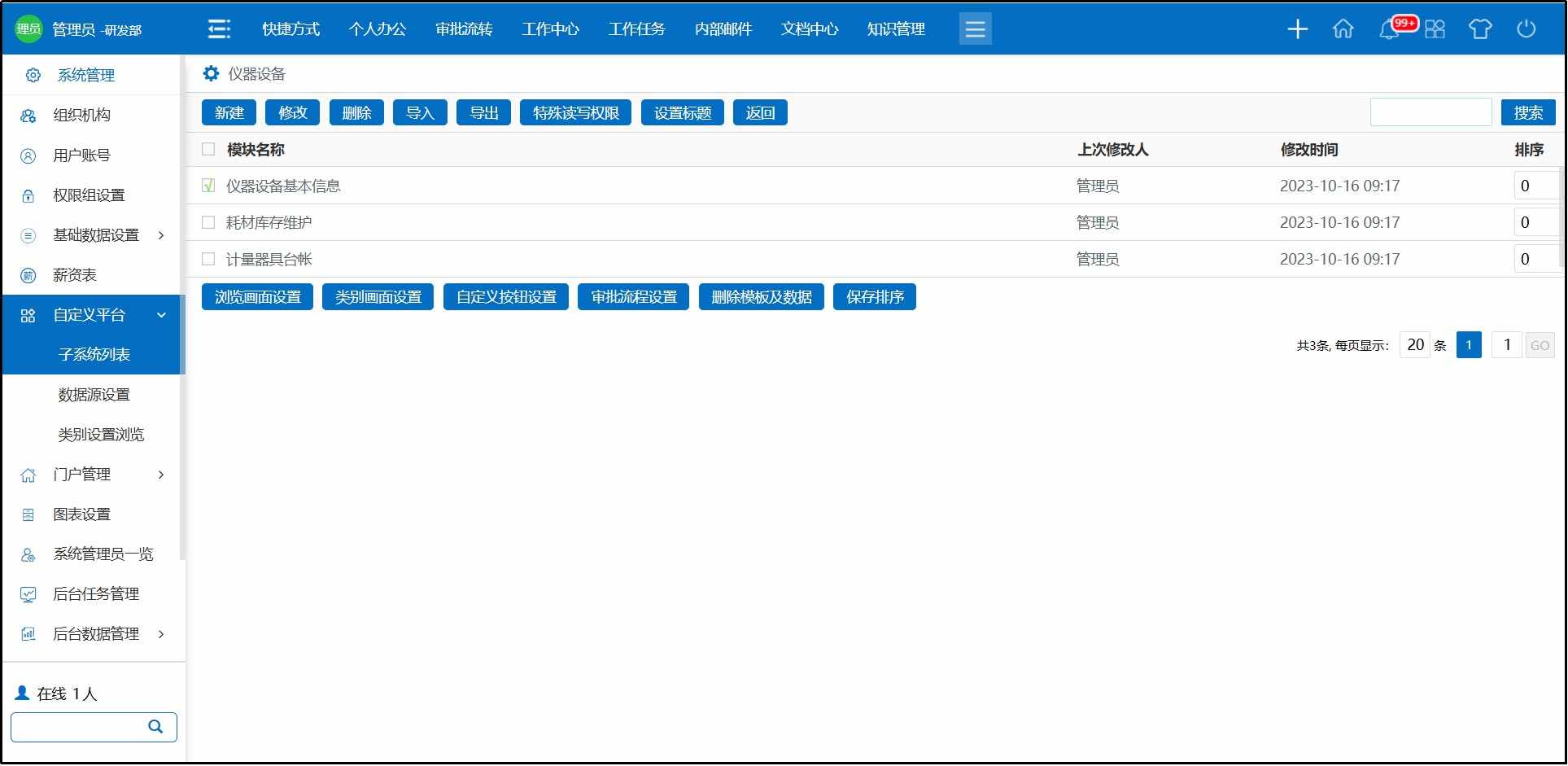Toggle the select-all checkbox beside 模块名称
Viewport: 1568px width, 766px height.
pos(208,149)
